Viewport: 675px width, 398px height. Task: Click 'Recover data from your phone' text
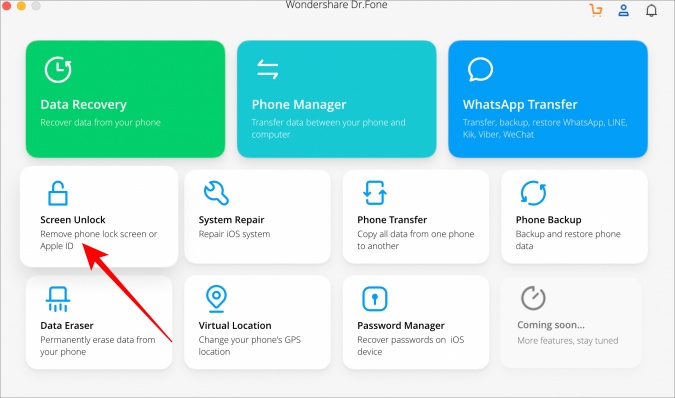(x=100, y=123)
